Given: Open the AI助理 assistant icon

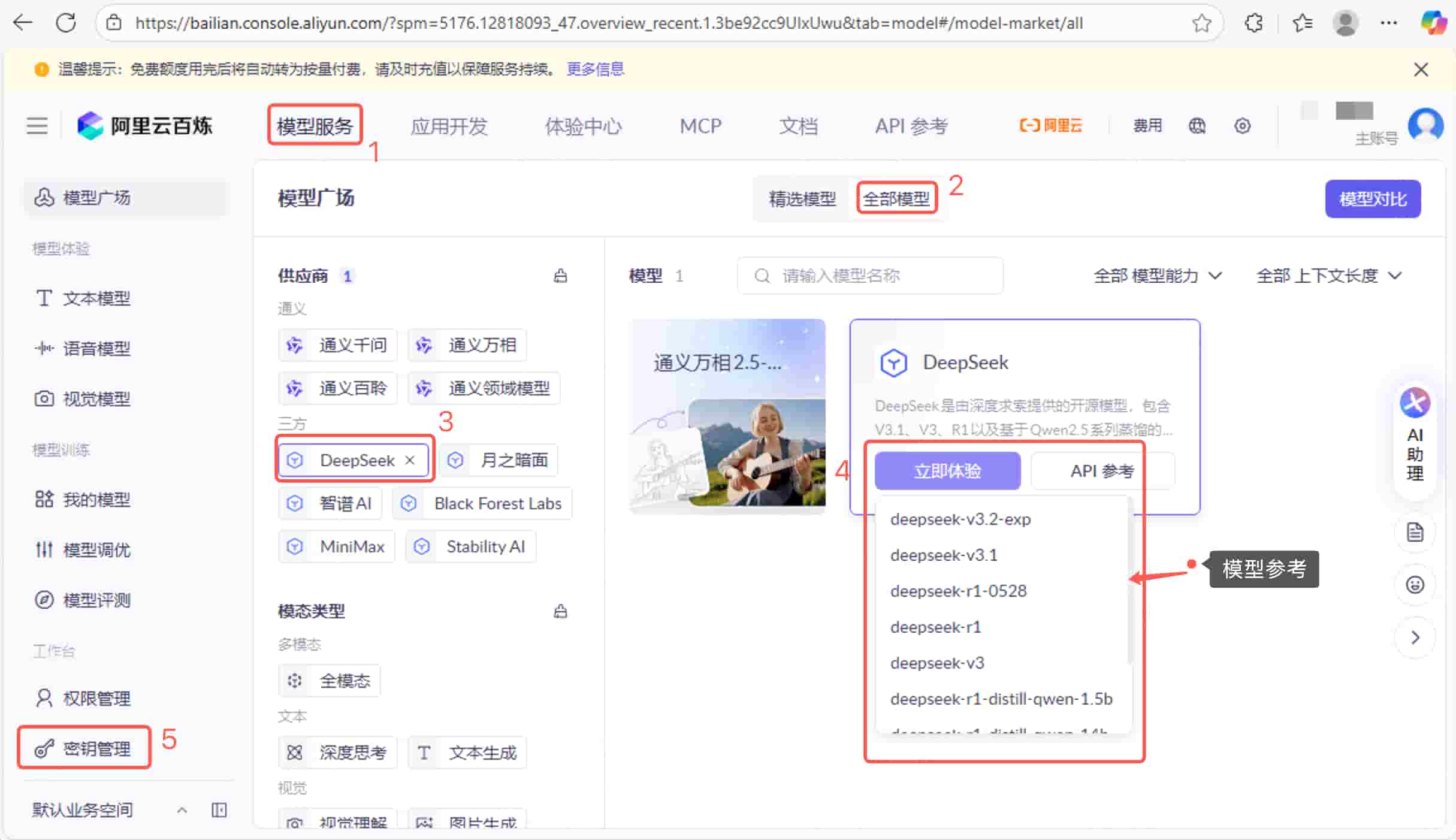Looking at the screenshot, I should point(1415,403).
